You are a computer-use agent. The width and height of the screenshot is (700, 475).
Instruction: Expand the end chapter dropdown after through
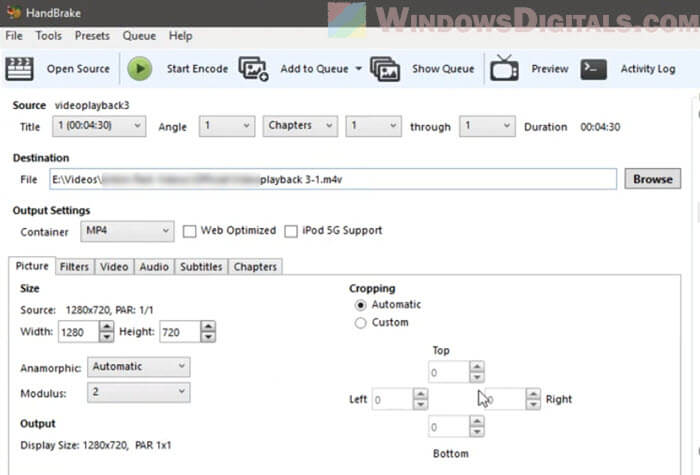click(x=487, y=126)
